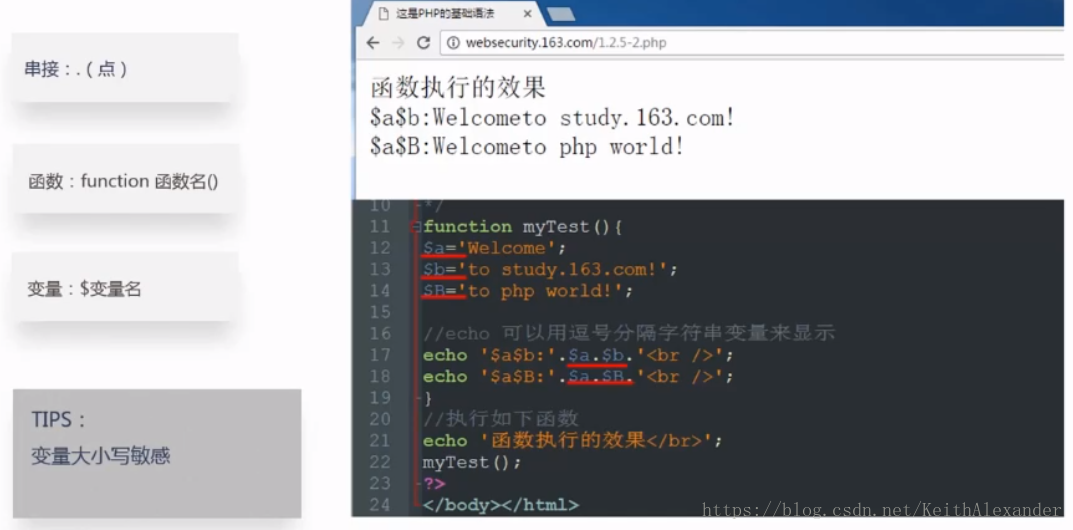This screenshot has height=530, width=1073.
Task: Click code line echo '函数执行的效果</br>'
Action: pos(573,440)
